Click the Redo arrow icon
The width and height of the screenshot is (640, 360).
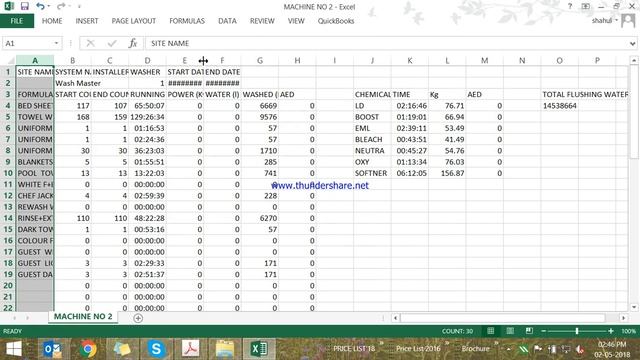(61, 7)
